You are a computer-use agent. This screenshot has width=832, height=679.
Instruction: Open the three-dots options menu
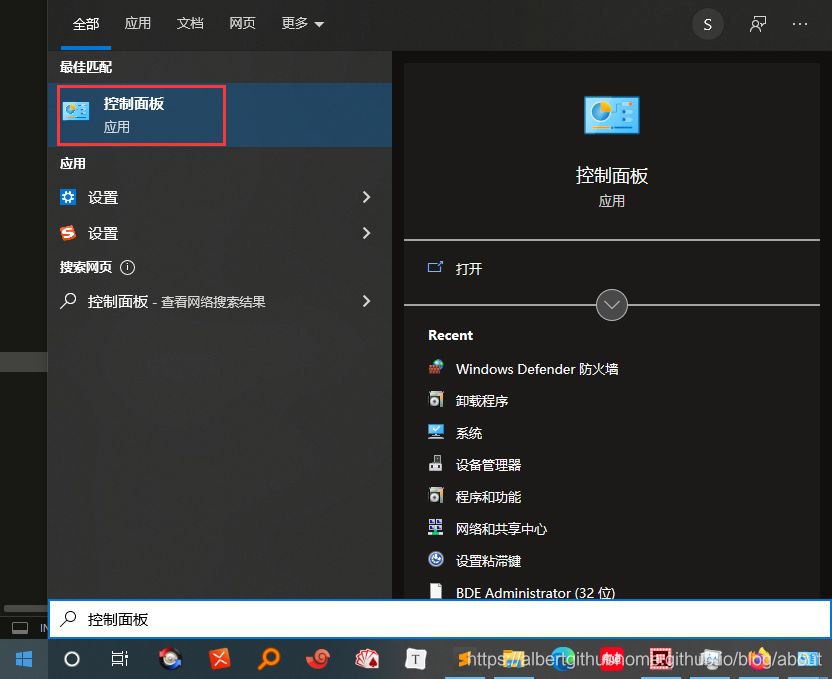click(x=800, y=24)
